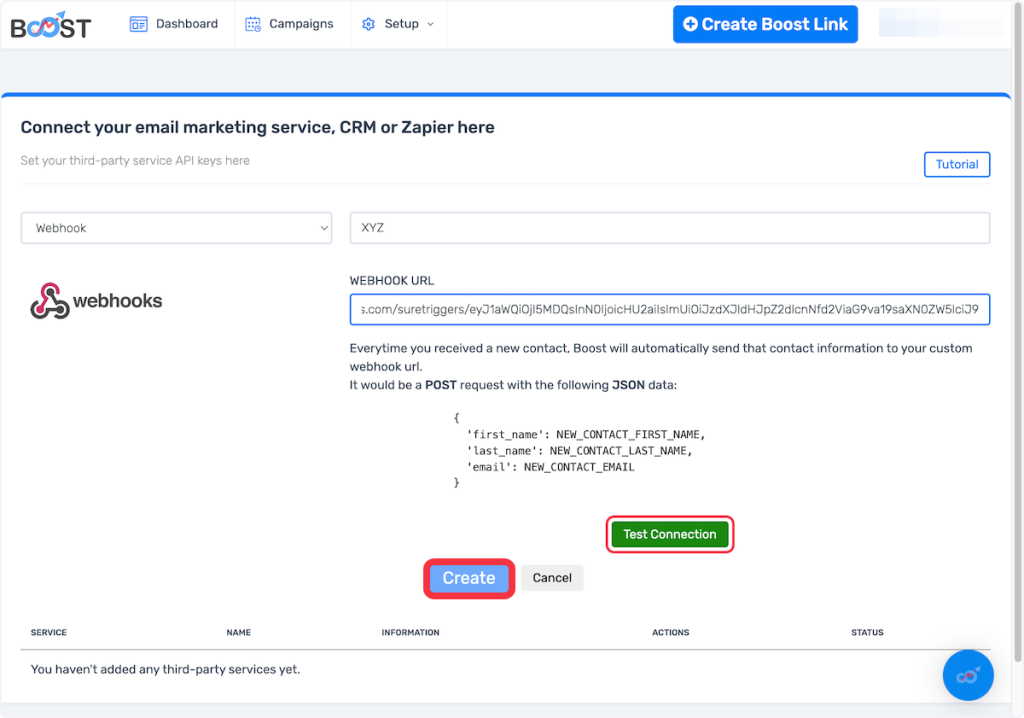The height and width of the screenshot is (718, 1024).
Task: Open the blurred user account area
Action: (x=942, y=23)
